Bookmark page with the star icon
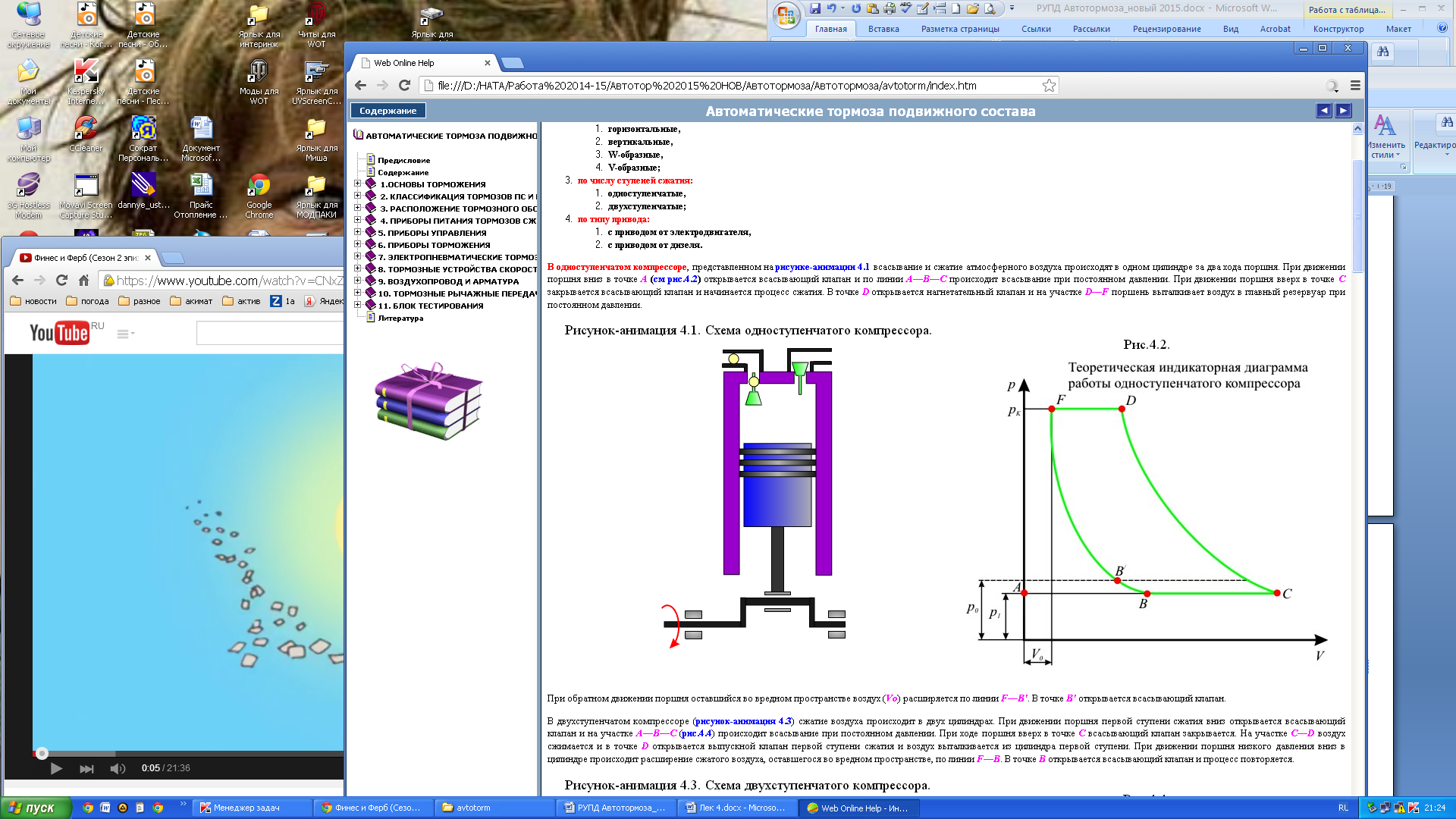 click(x=1049, y=86)
